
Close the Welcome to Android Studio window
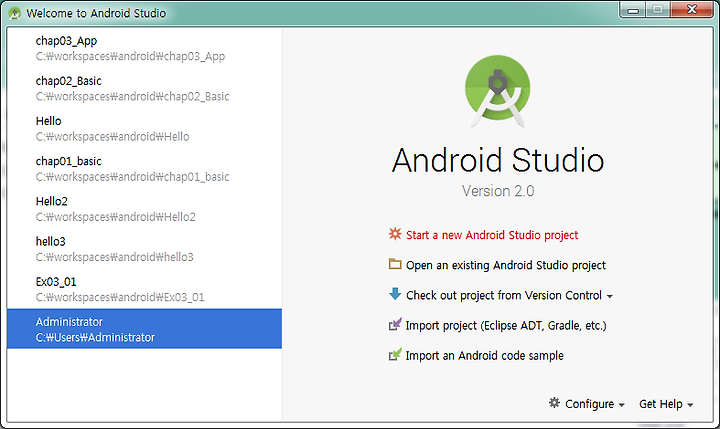[692, 10]
